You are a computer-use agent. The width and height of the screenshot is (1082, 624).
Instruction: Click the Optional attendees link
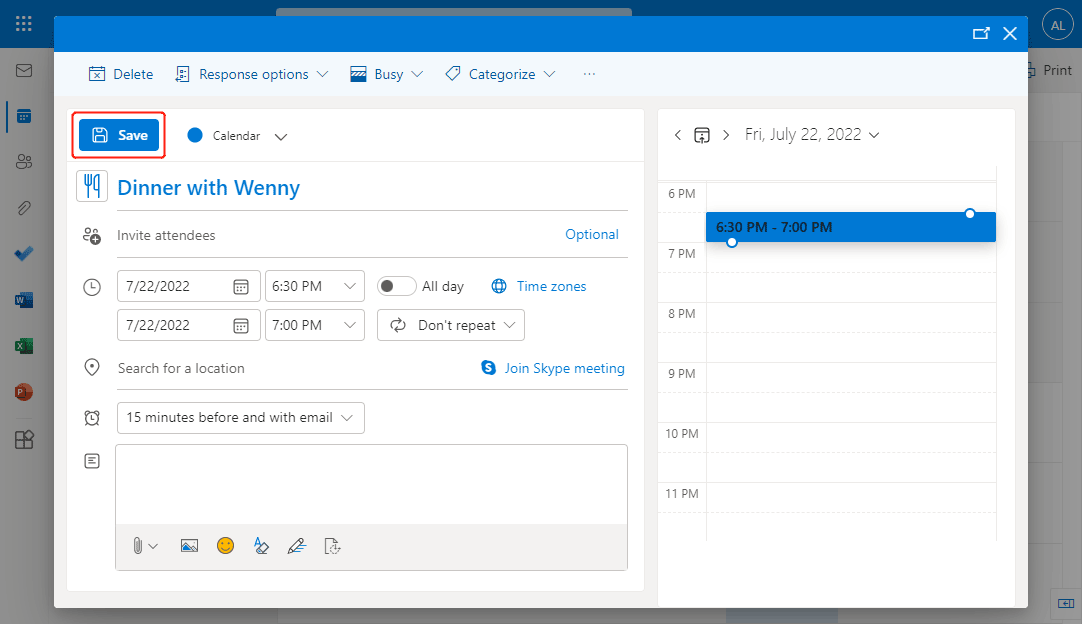click(x=591, y=235)
